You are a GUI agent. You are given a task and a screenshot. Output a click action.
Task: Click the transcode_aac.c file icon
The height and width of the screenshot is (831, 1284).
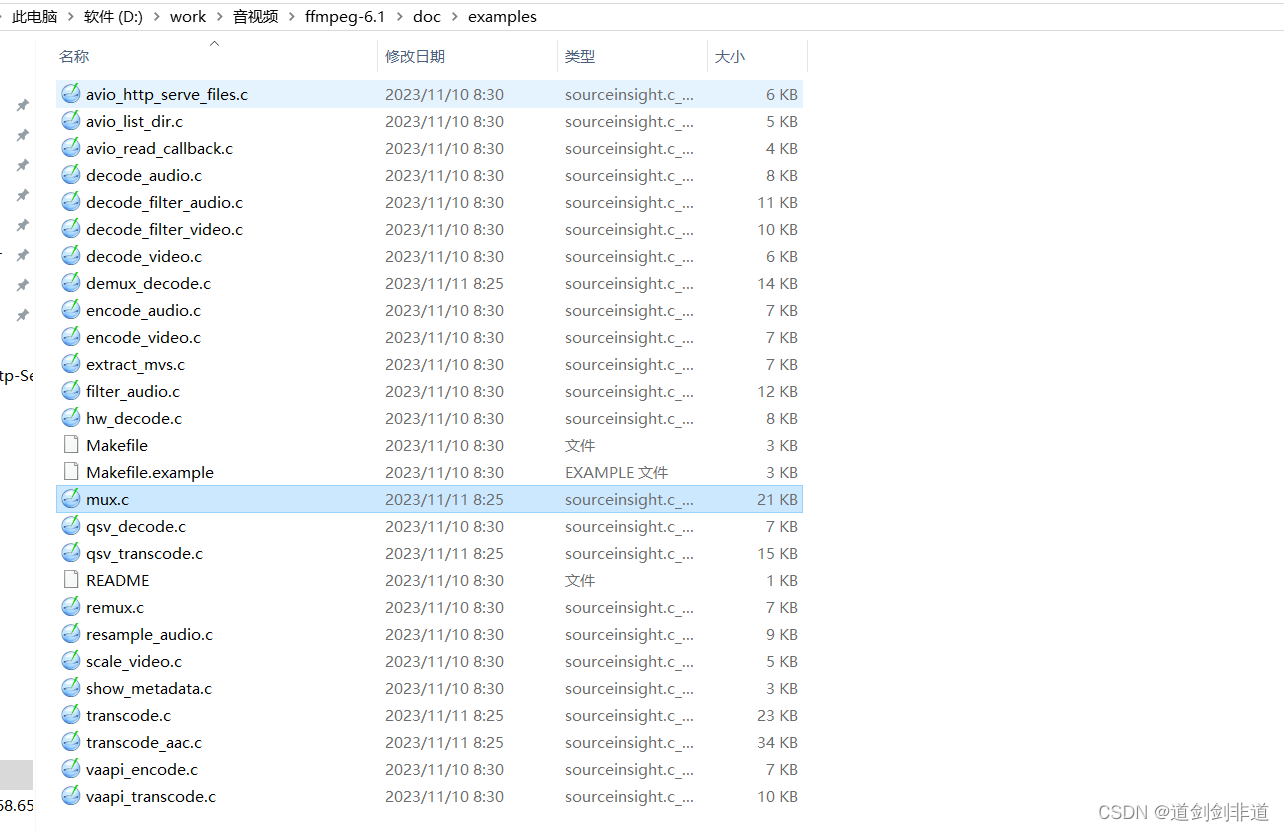coord(70,742)
